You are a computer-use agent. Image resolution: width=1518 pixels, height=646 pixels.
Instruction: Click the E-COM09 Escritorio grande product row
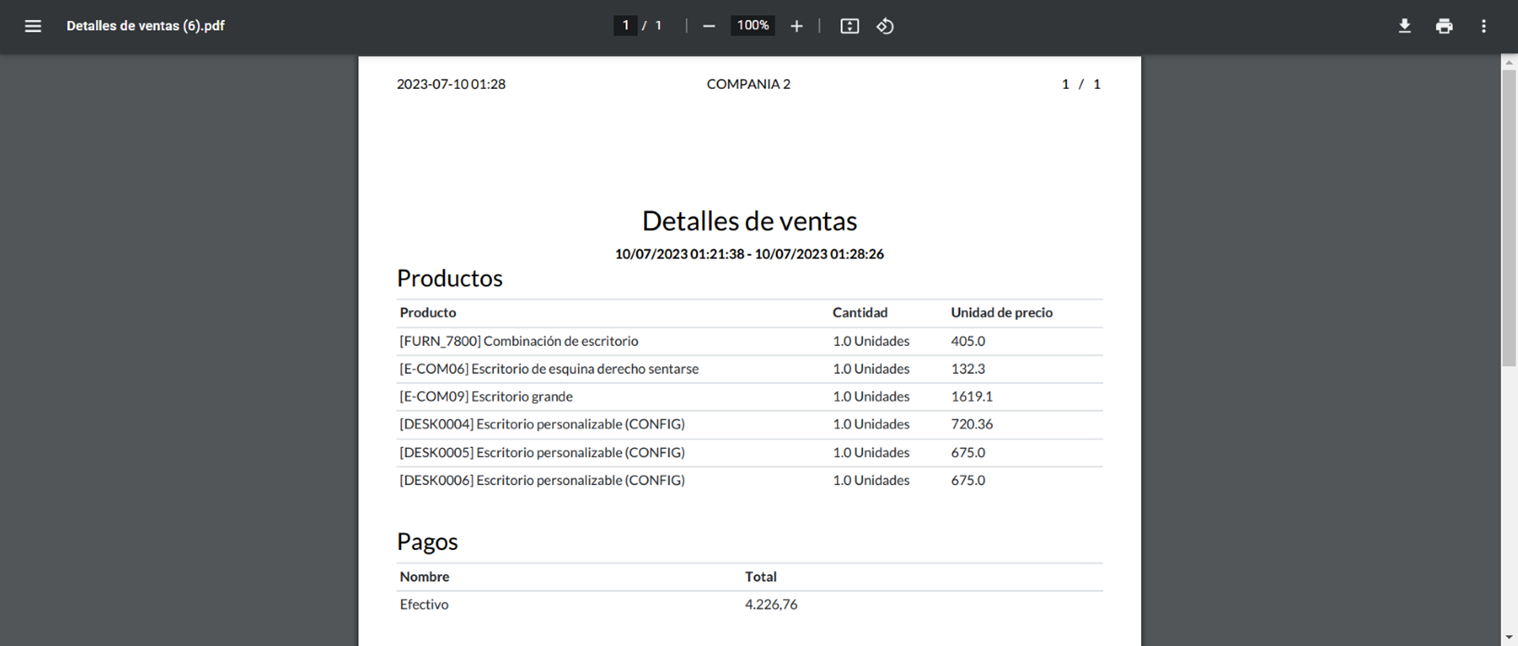coord(486,397)
